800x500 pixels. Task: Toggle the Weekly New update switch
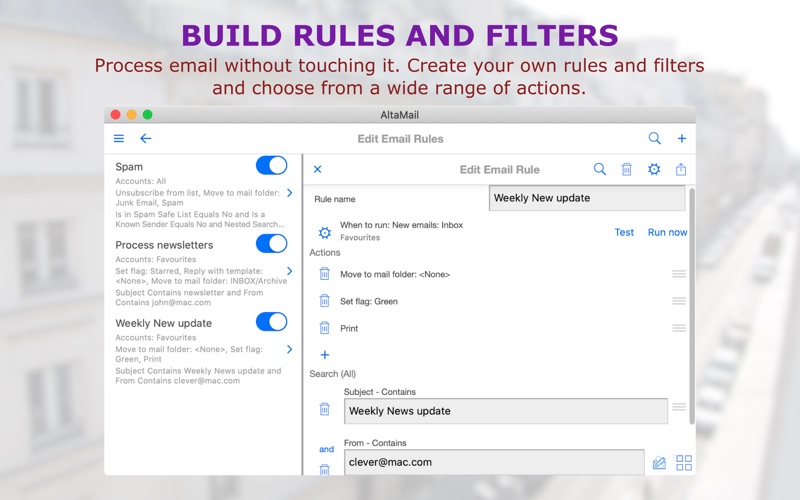(271, 322)
